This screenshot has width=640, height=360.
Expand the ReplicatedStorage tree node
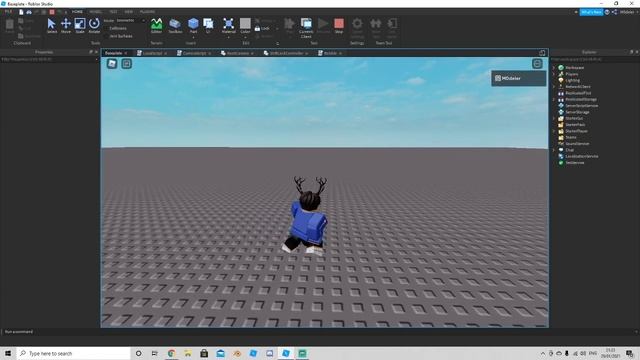coord(554,99)
